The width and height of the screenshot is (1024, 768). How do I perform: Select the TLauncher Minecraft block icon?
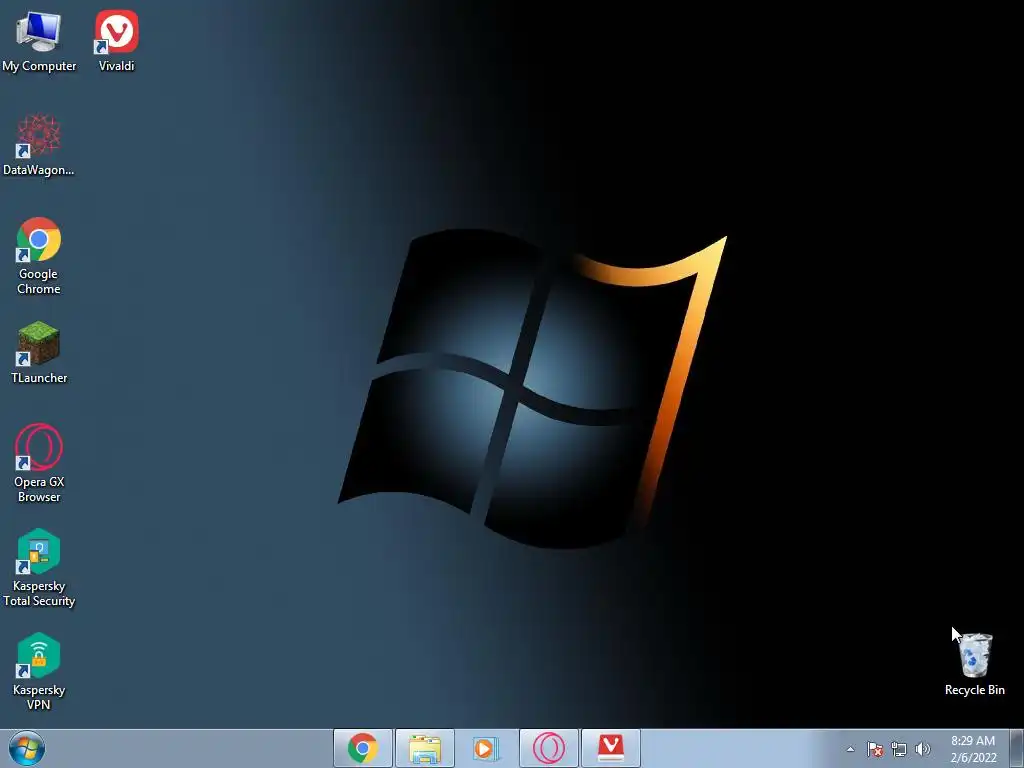(39, 344)
